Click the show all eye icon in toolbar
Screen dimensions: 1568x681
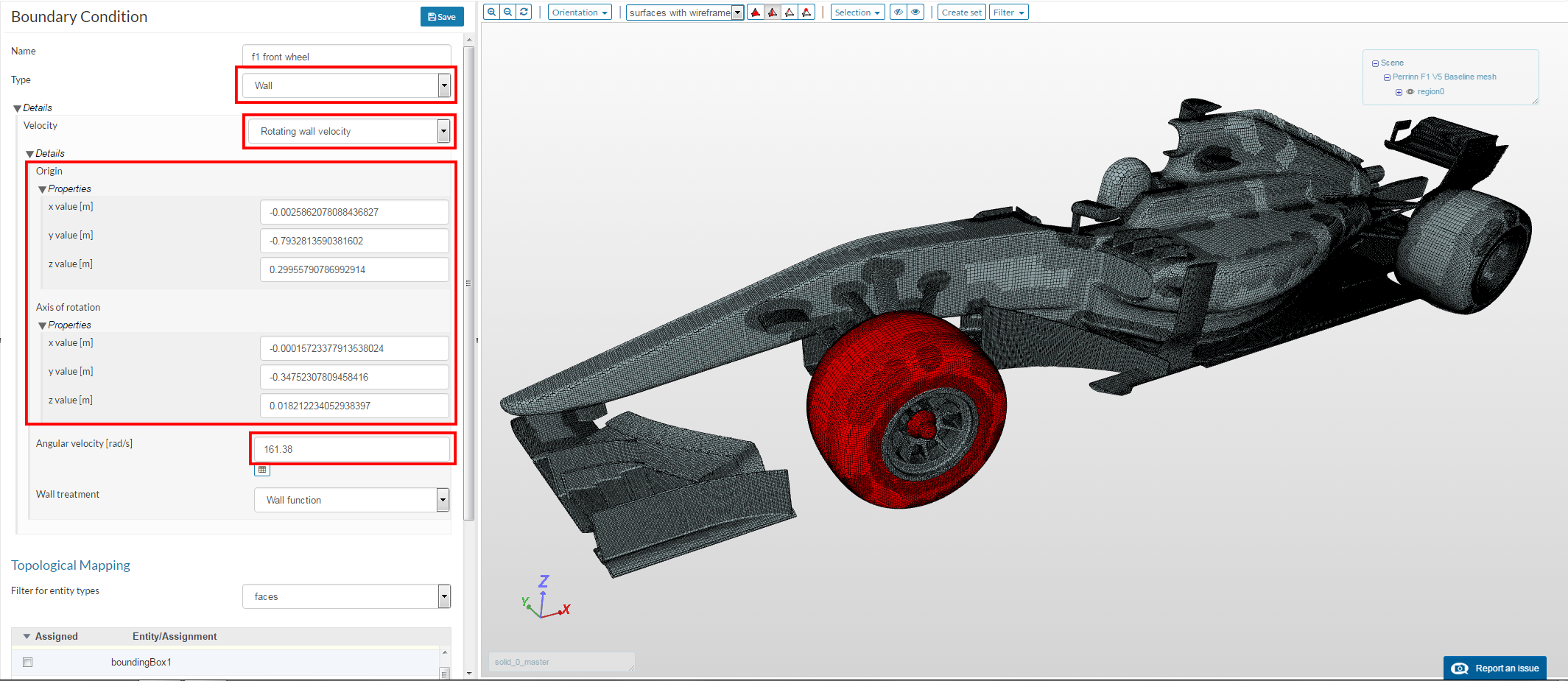tap(915, 13)
